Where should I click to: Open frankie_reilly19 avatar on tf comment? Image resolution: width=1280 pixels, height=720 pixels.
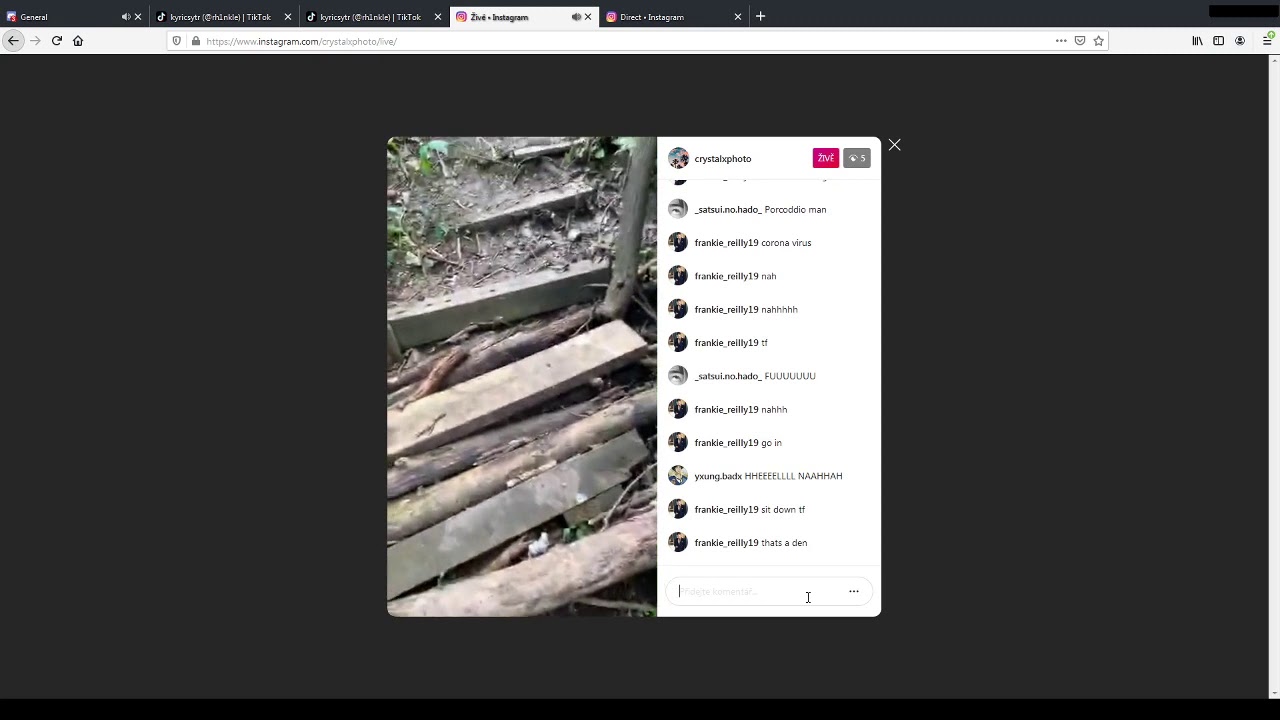point(678,343)
